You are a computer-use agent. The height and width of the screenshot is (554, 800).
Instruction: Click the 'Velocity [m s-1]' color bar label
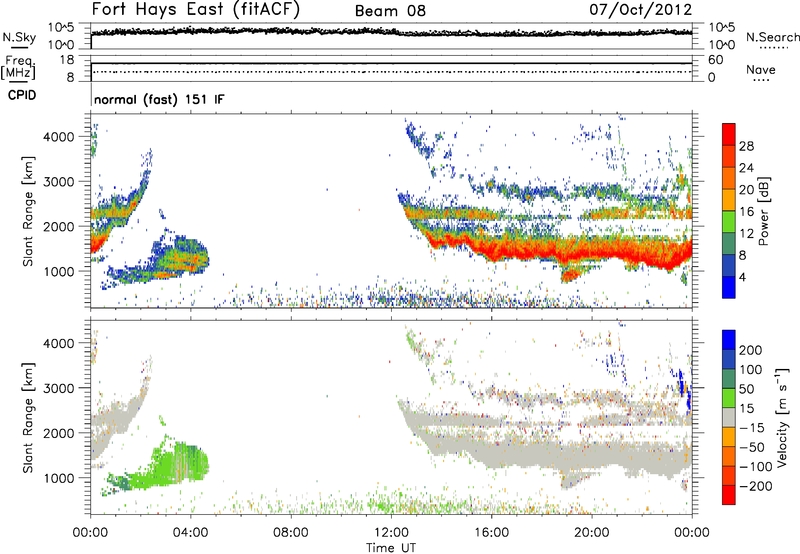[782, 417]
